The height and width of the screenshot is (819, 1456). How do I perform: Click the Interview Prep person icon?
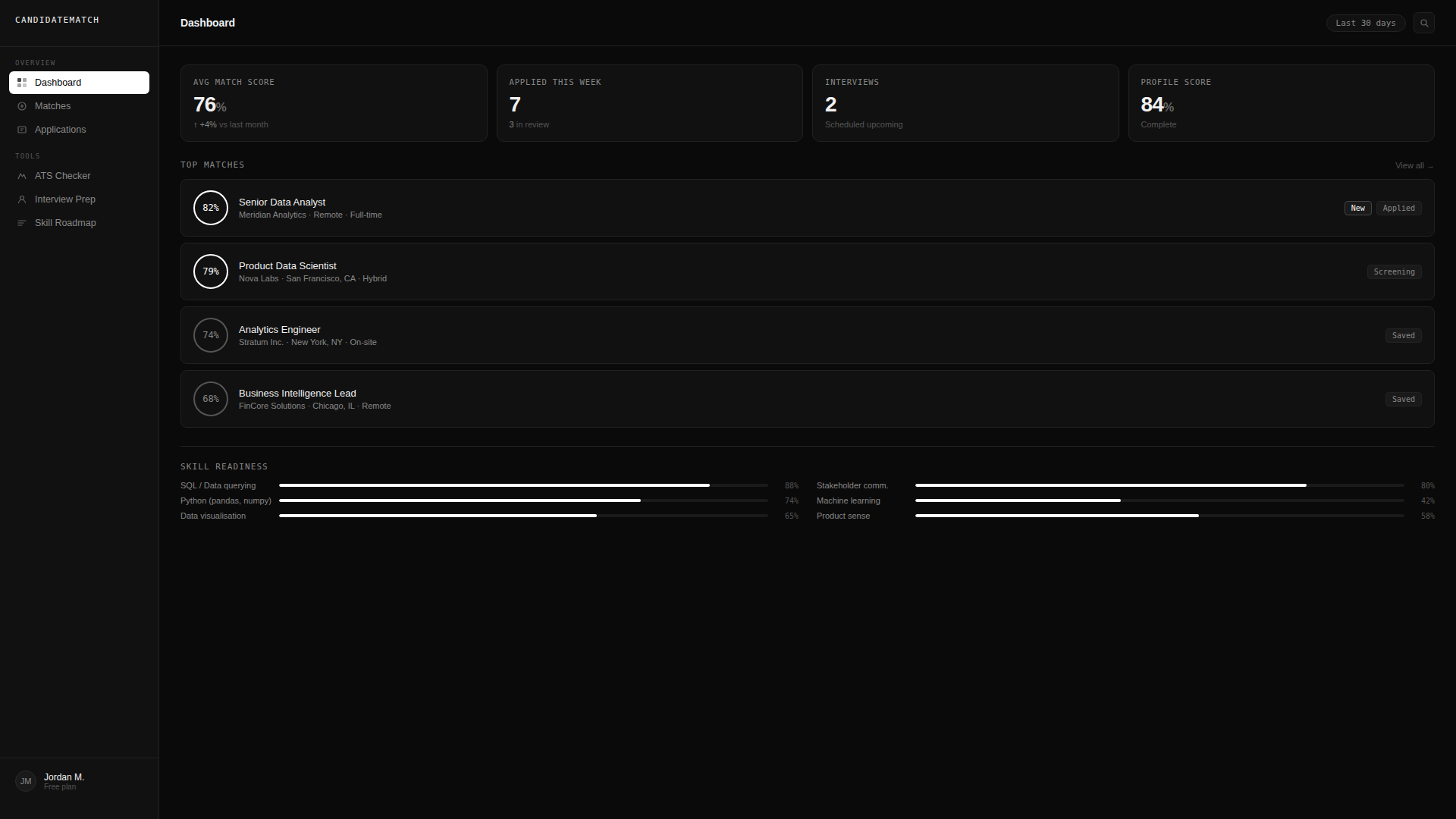[x=22, y=199]
